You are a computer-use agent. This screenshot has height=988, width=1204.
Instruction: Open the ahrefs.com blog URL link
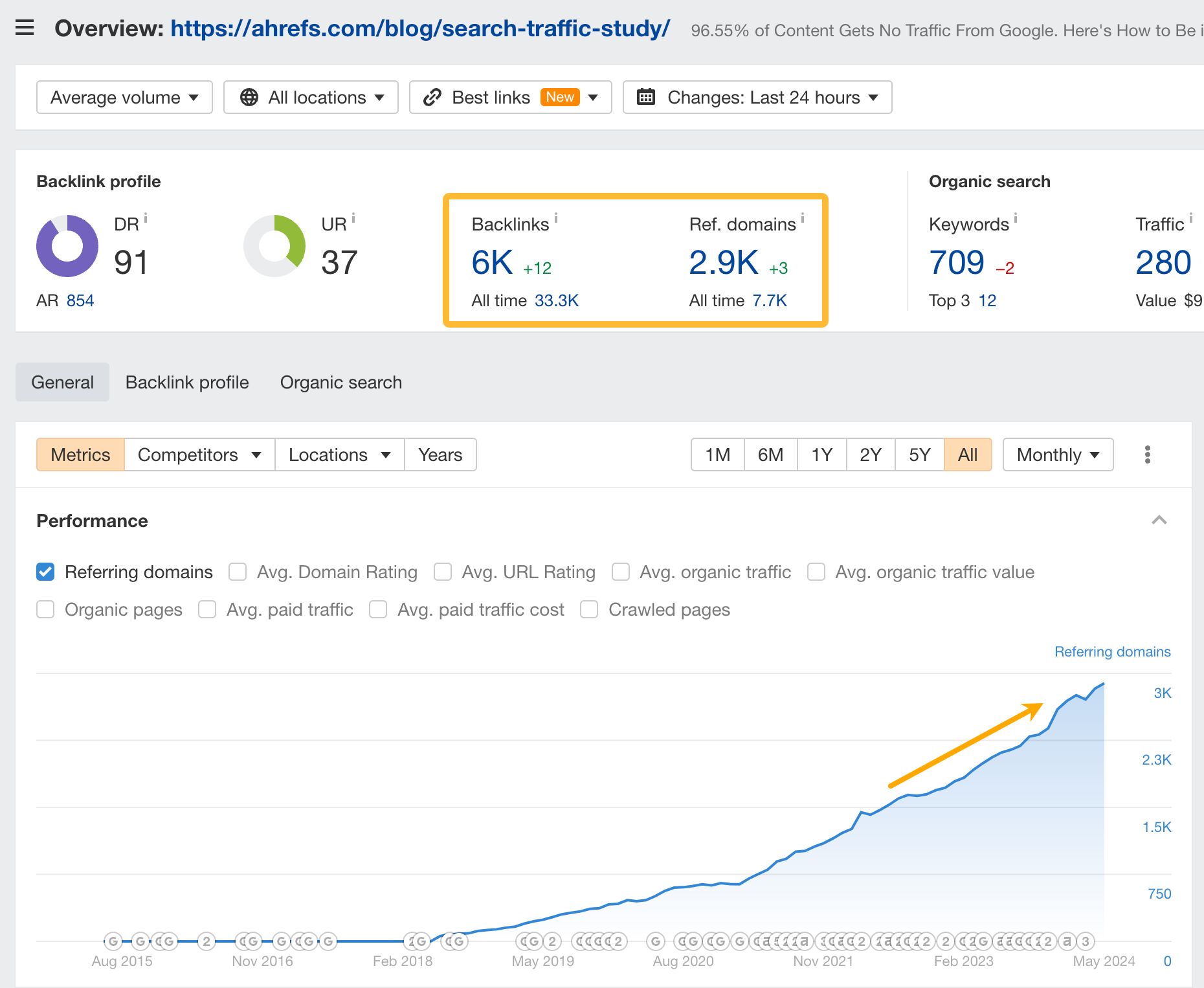pos(419,28)
